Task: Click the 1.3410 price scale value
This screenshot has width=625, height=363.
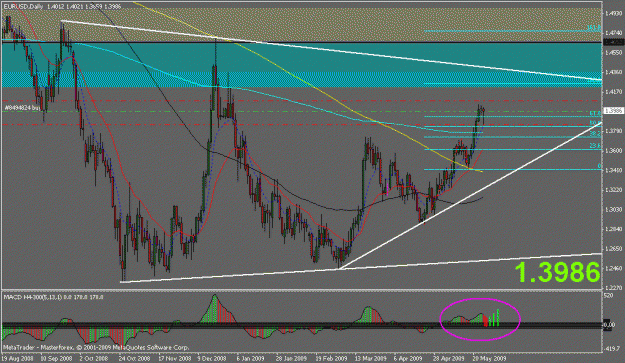Action: tap(614, 171)
